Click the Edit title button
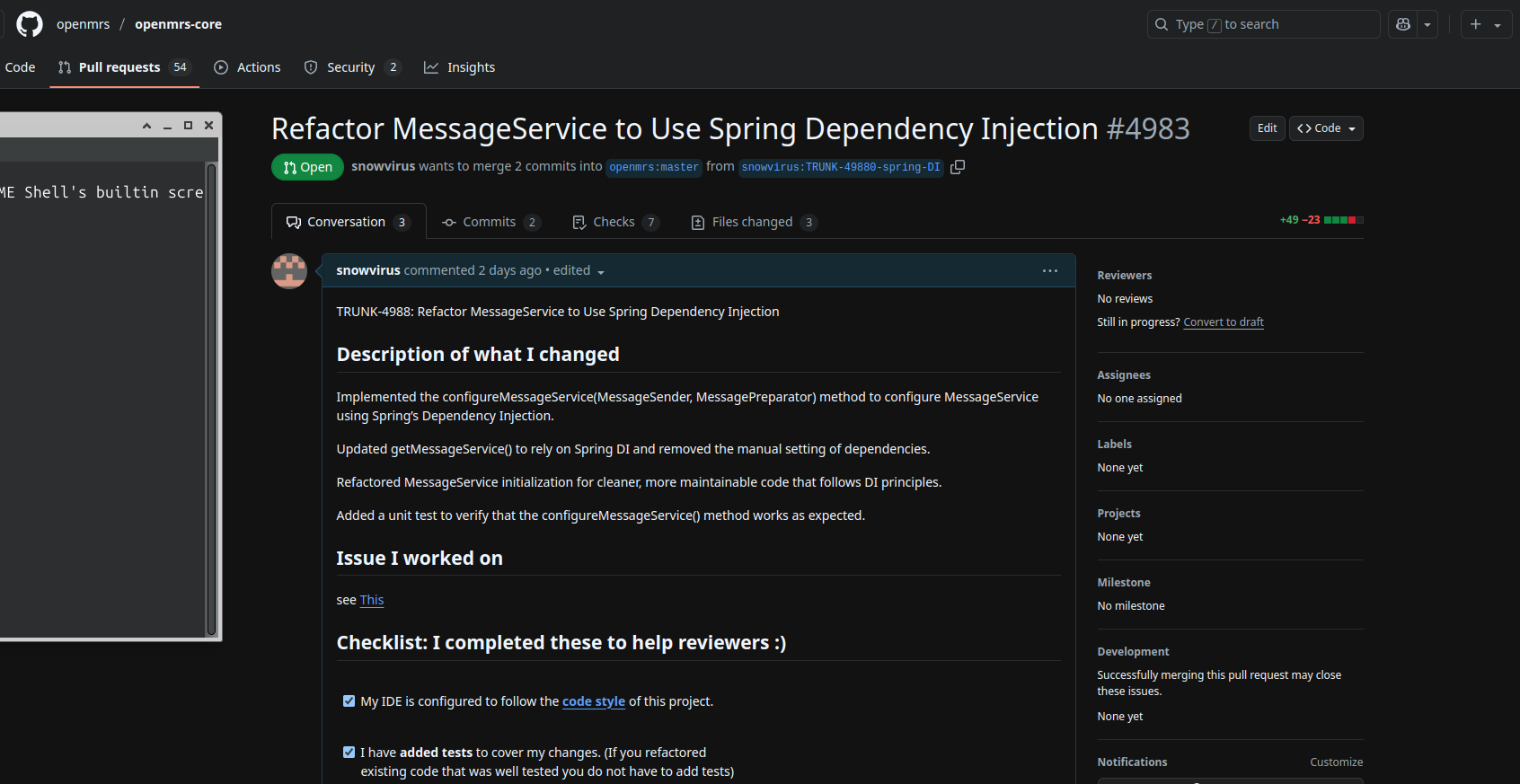1520x784 pixels. pos(1267,128)
